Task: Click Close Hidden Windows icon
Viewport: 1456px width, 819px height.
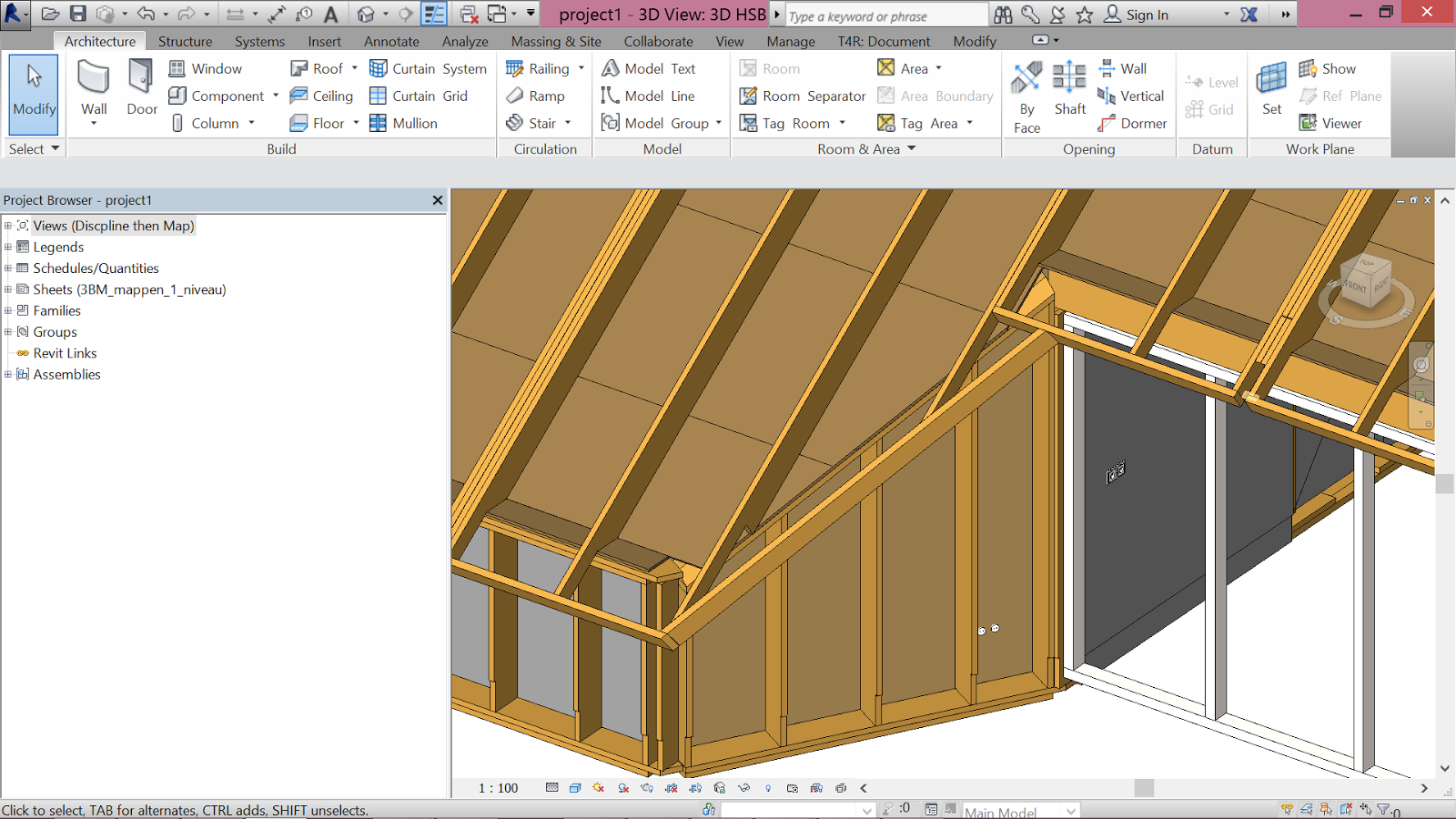Action: [x=469, y=14]
